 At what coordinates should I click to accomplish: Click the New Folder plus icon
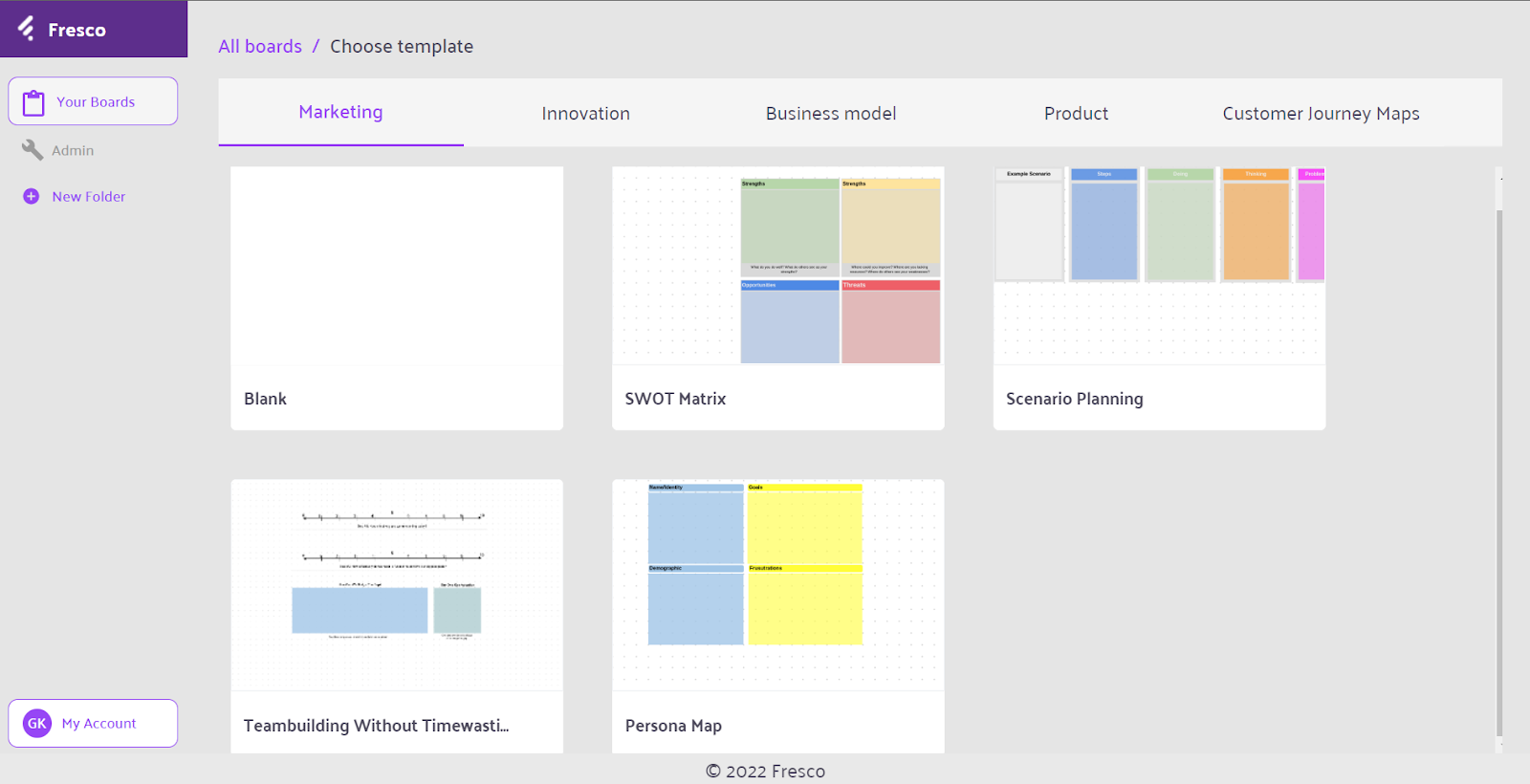point(32,196)
